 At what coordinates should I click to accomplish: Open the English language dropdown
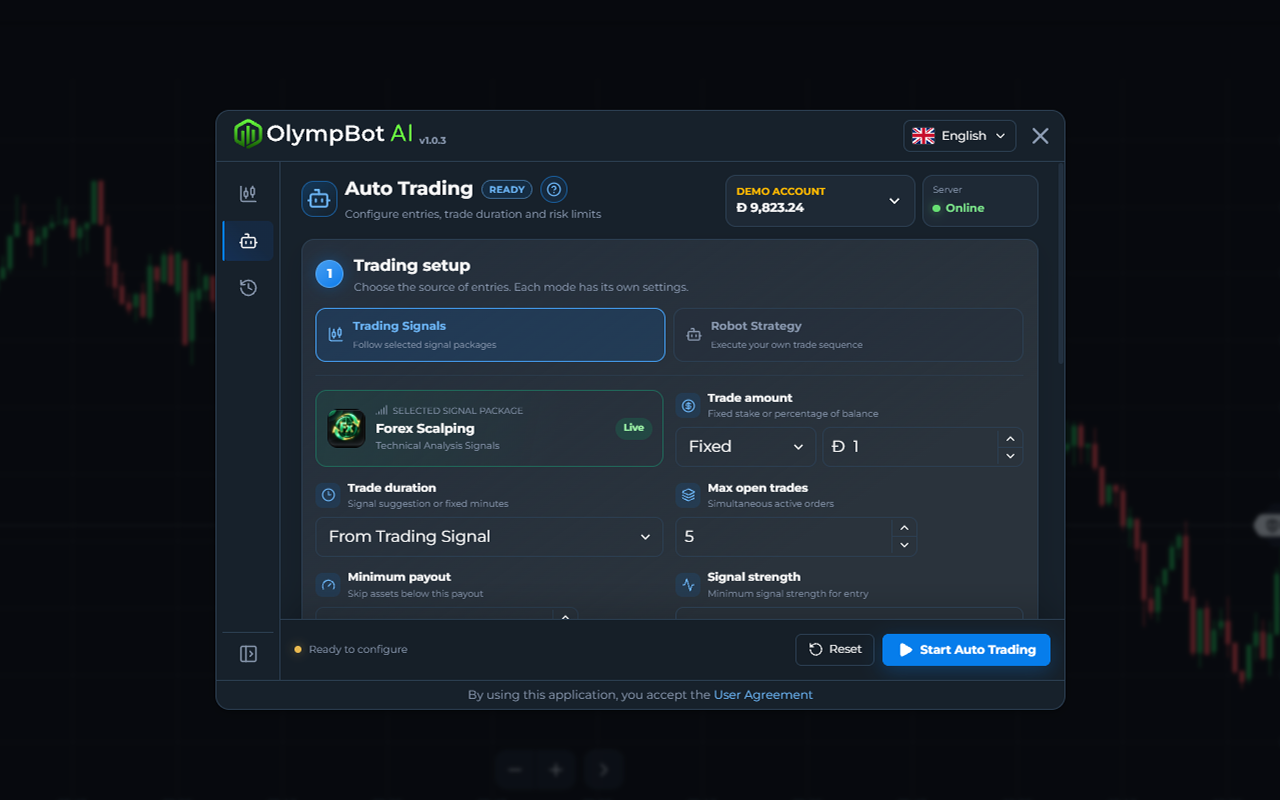[960, 136]
